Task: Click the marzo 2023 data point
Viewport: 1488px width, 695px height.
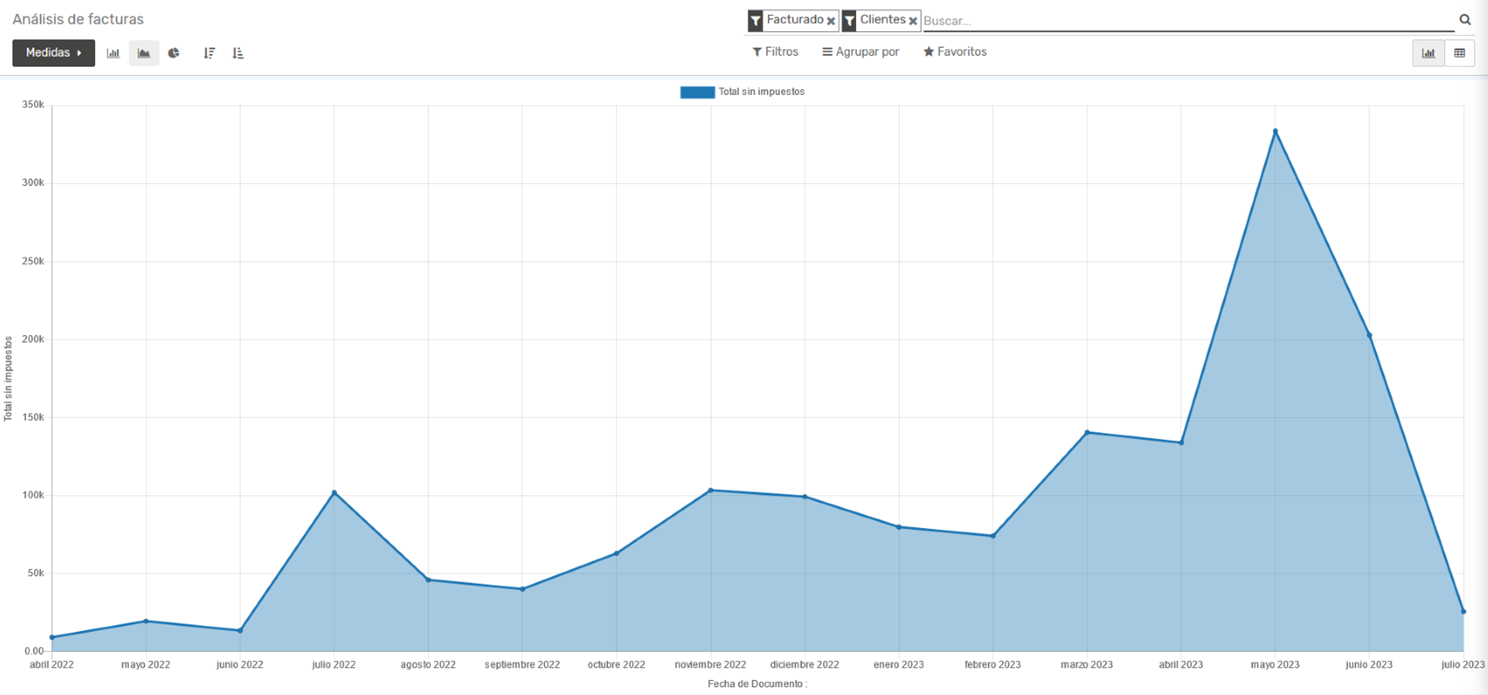Action: click(1087, 432)
